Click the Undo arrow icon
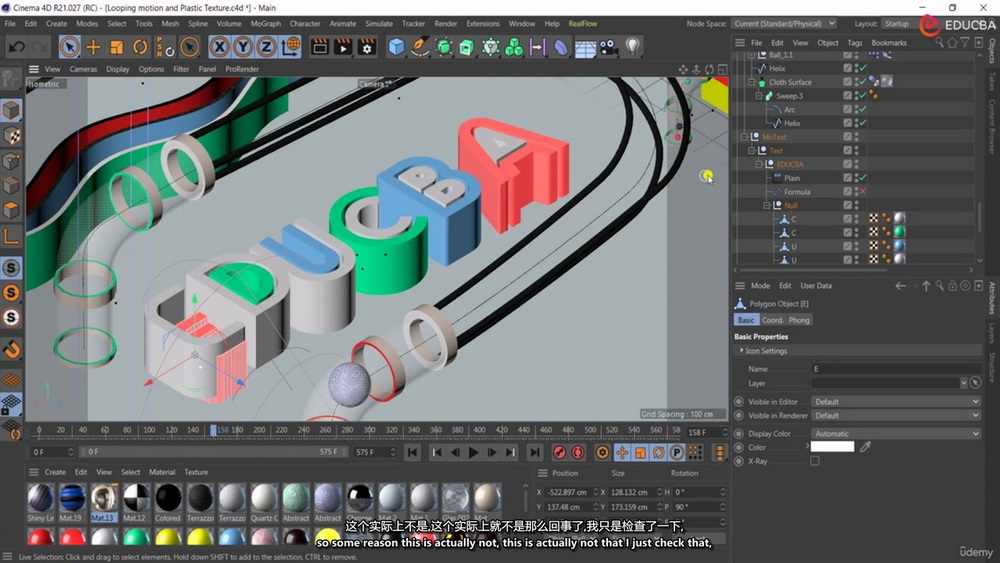The height and width of the screenshot is (563, 1000). pos(16,47)
